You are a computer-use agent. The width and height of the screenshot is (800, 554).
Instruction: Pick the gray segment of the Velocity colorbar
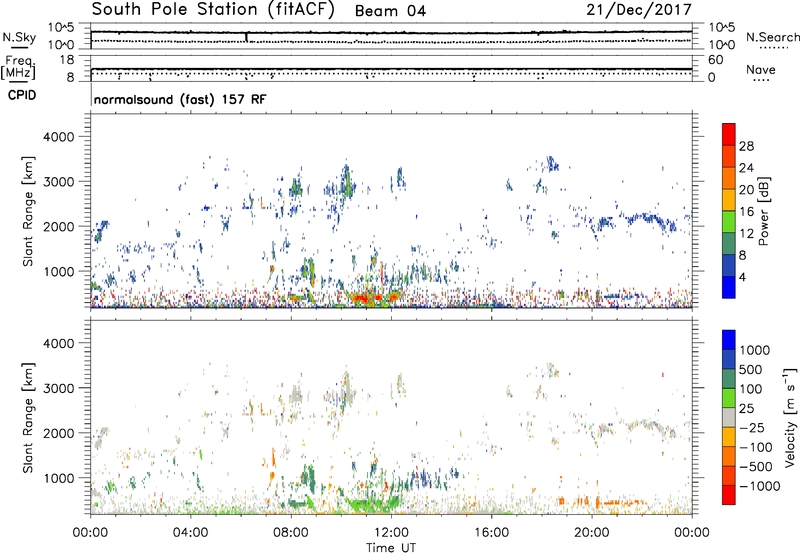(729, 417)
